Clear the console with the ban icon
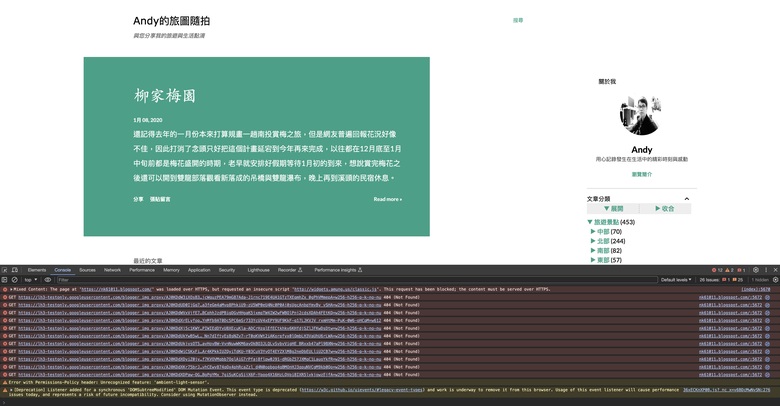 pos(14,280)
